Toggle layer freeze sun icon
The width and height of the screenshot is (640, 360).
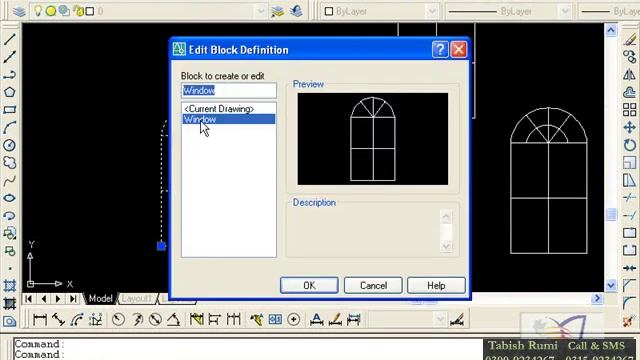tap(51, 11)
